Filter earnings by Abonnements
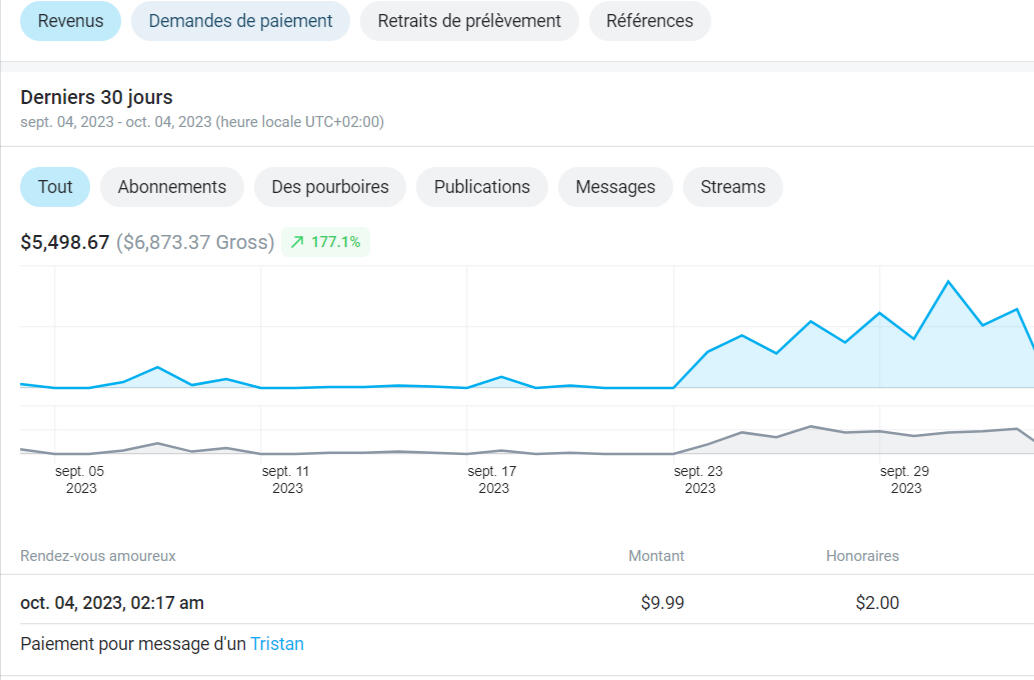 click(x=172, y=187)
